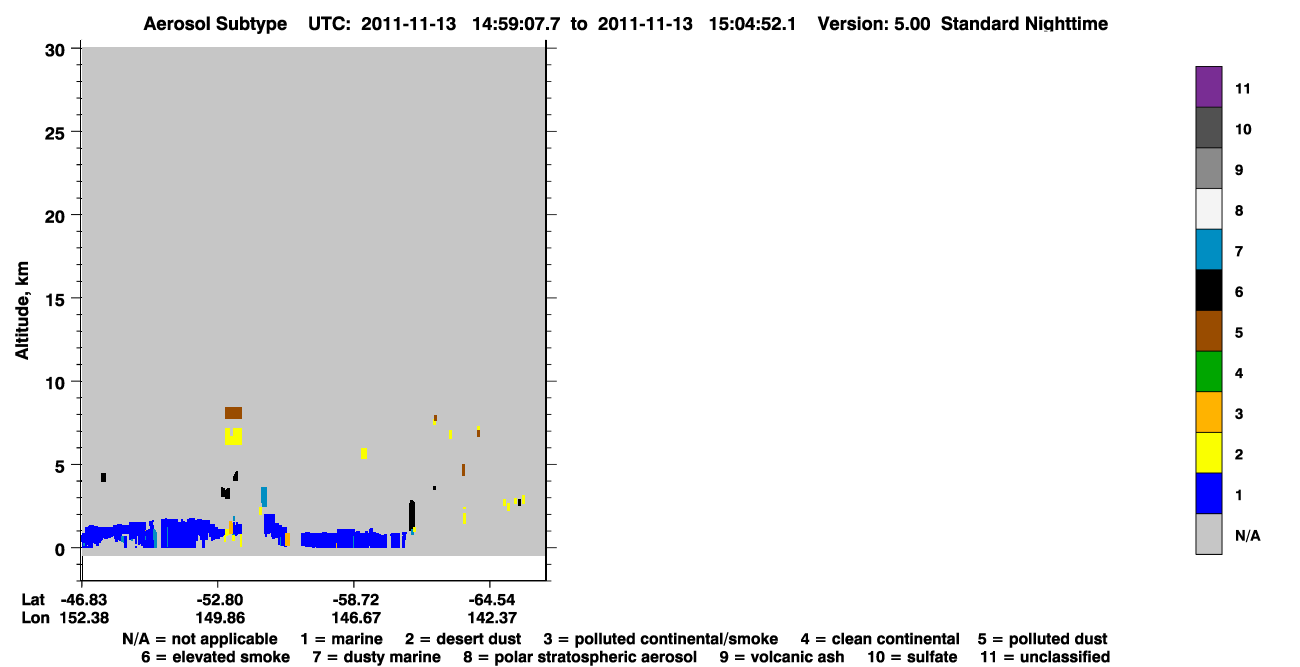Viewport: 1300px width, 667px height.
Task: Click the brown swatch labeled 5
Action: [1208, 331]
